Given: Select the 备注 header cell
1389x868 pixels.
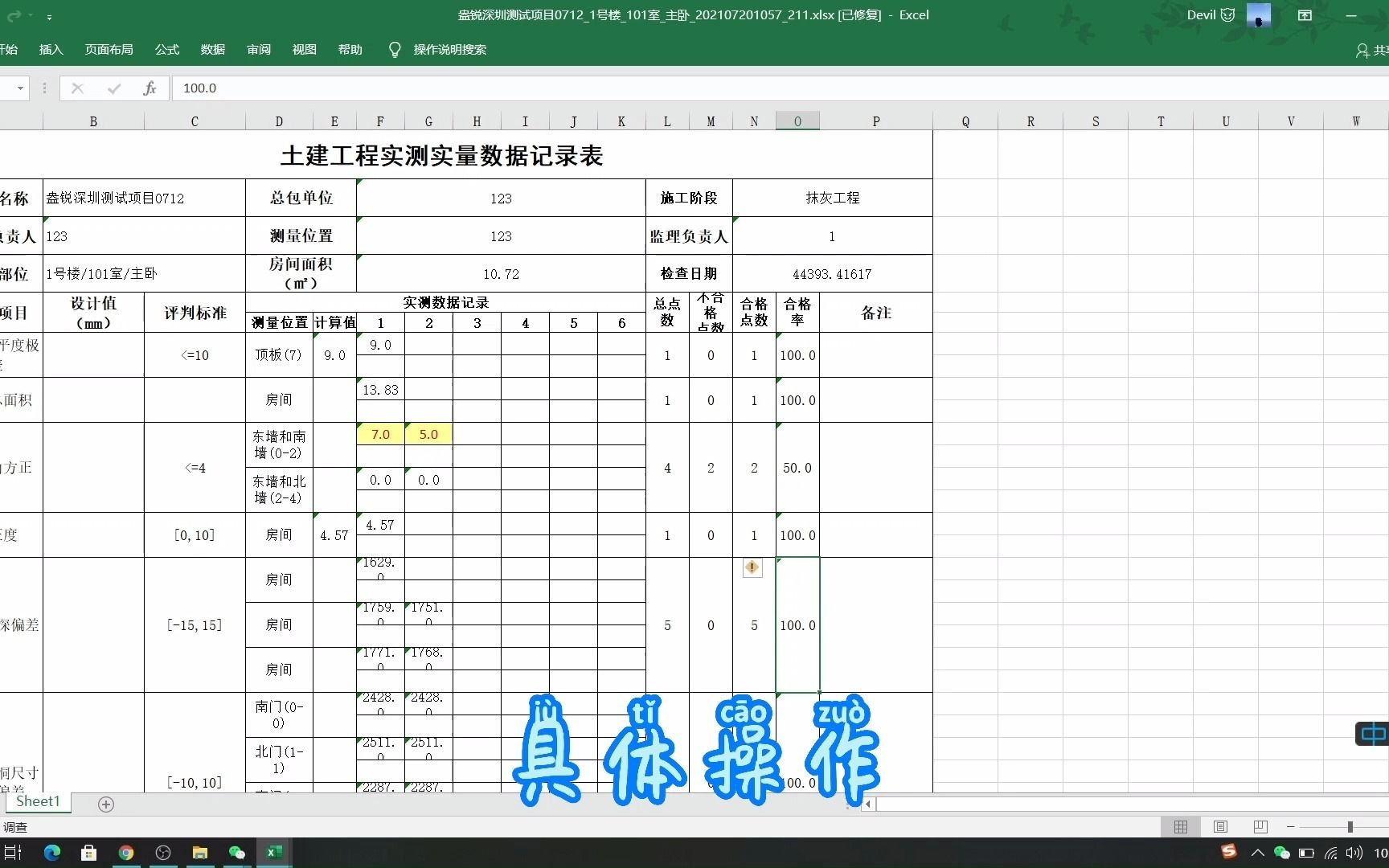Looking at the screenshot, I should coord(876,313).
